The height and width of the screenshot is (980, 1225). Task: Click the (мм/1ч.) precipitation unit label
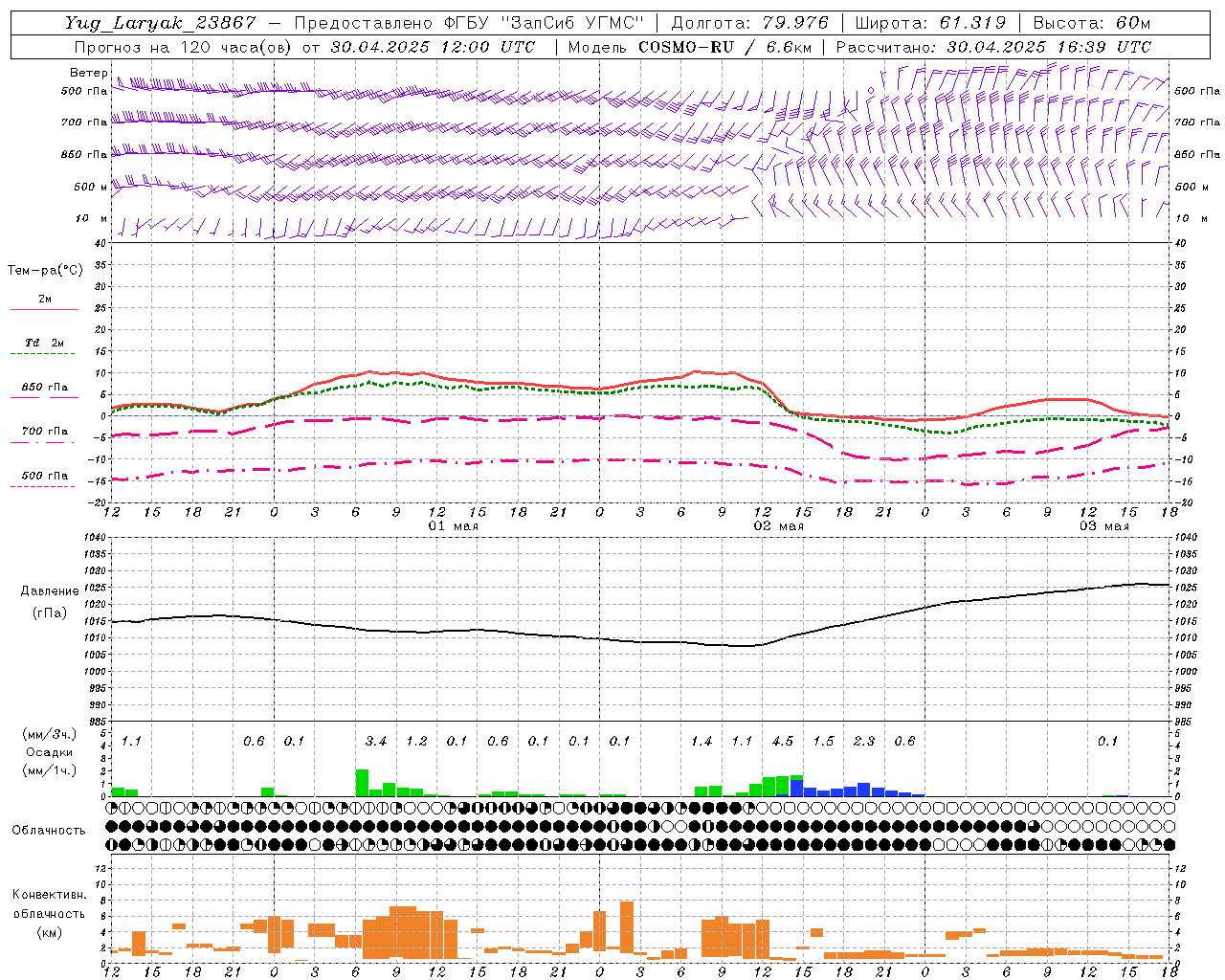click(x=49, y=770)
